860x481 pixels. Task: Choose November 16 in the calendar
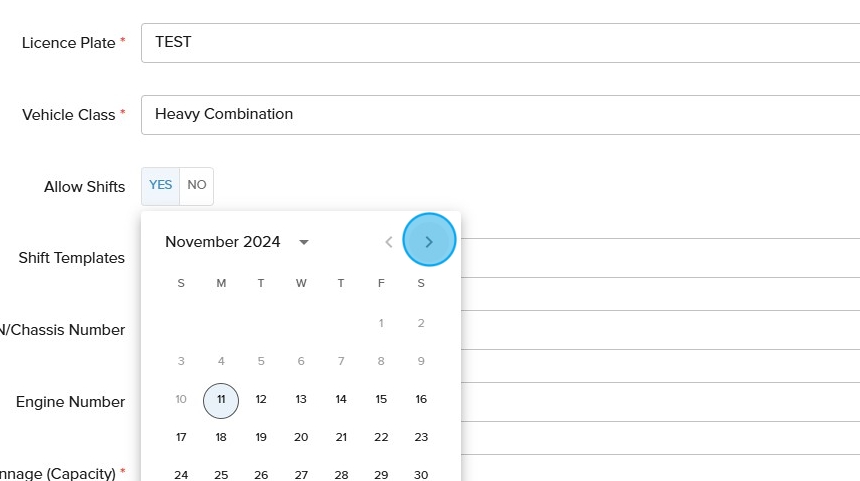[421, 399]
